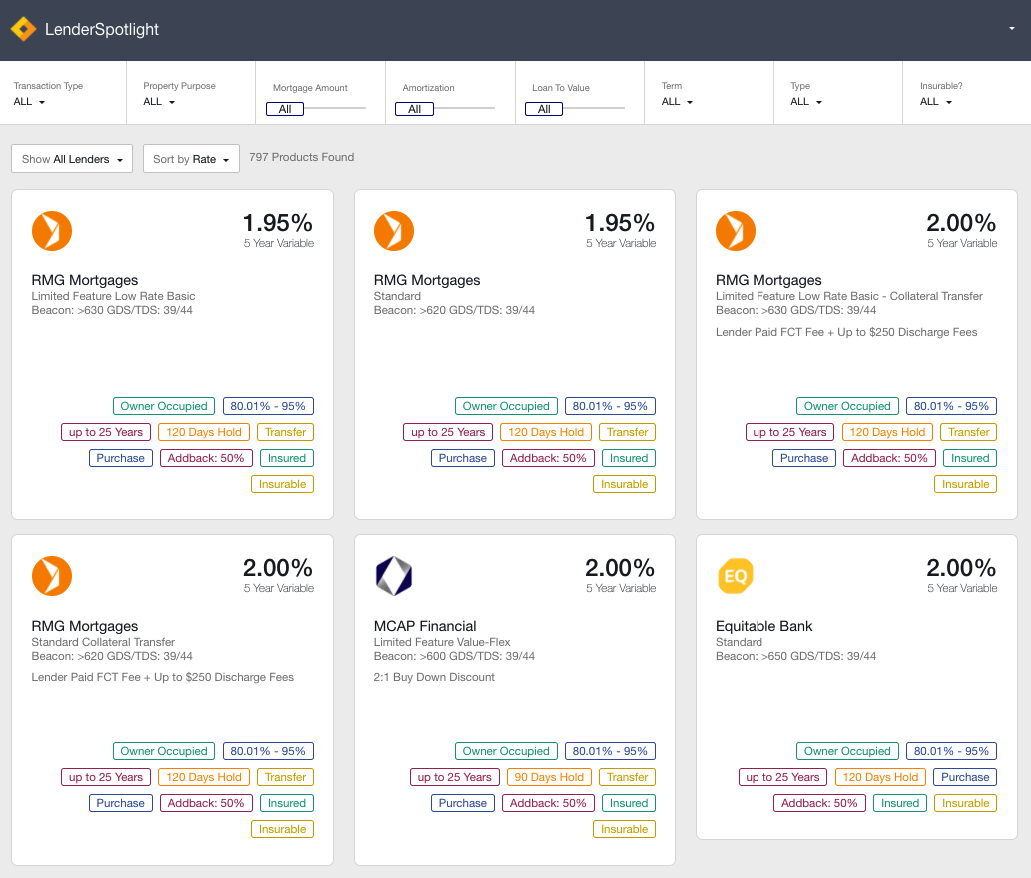Click the RMG logo on the Low Rate Basic - Collateral Transfer card
The image size is (1031, 878).
pos(735,231)
